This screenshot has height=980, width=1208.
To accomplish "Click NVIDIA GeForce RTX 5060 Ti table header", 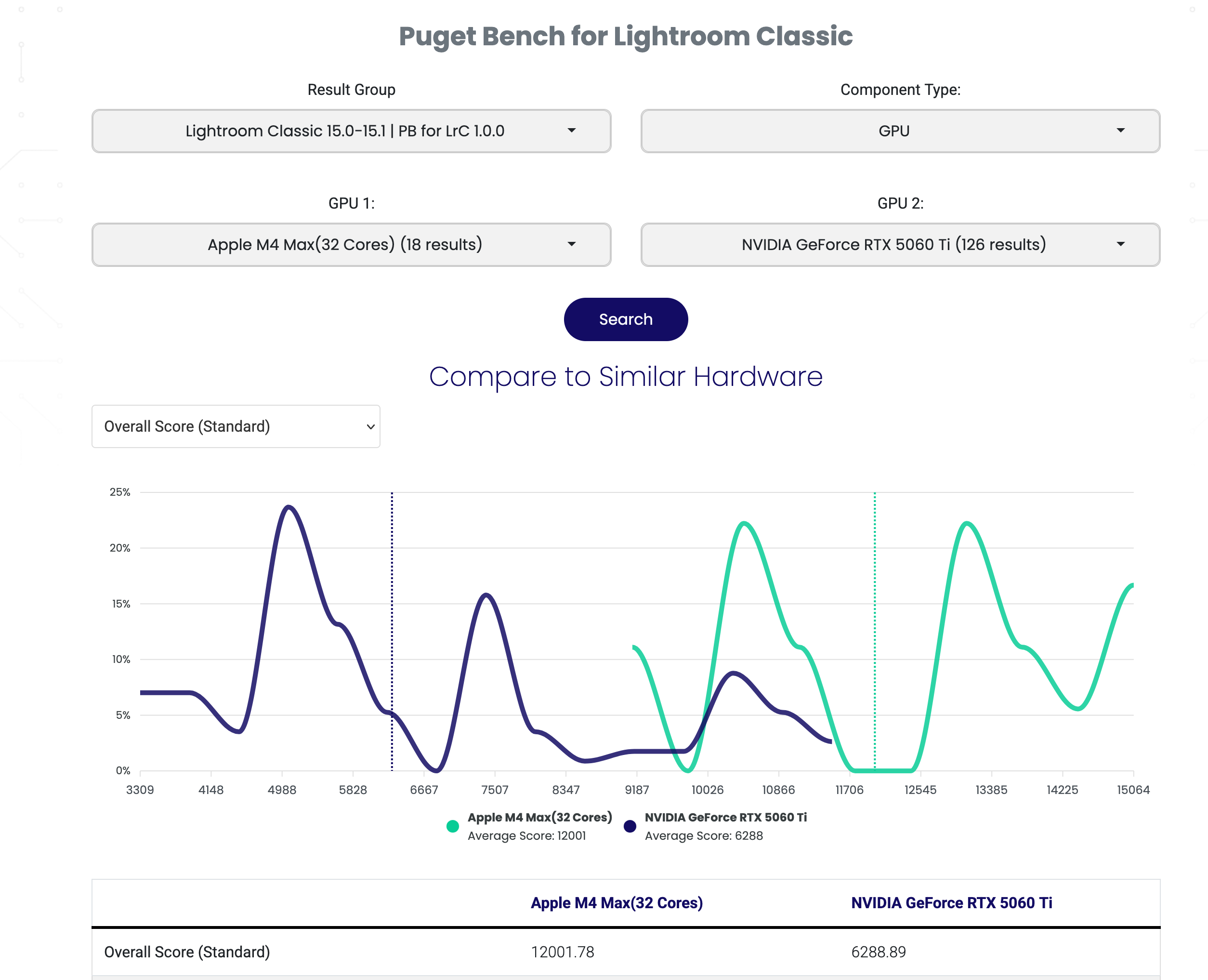I will pyautogui.click(x=951, y=902).
